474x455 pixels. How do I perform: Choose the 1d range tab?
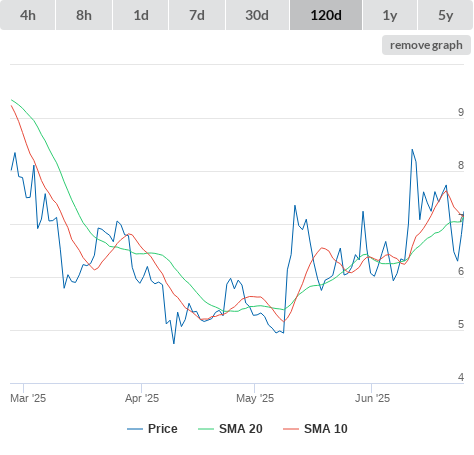click(141, 15)
